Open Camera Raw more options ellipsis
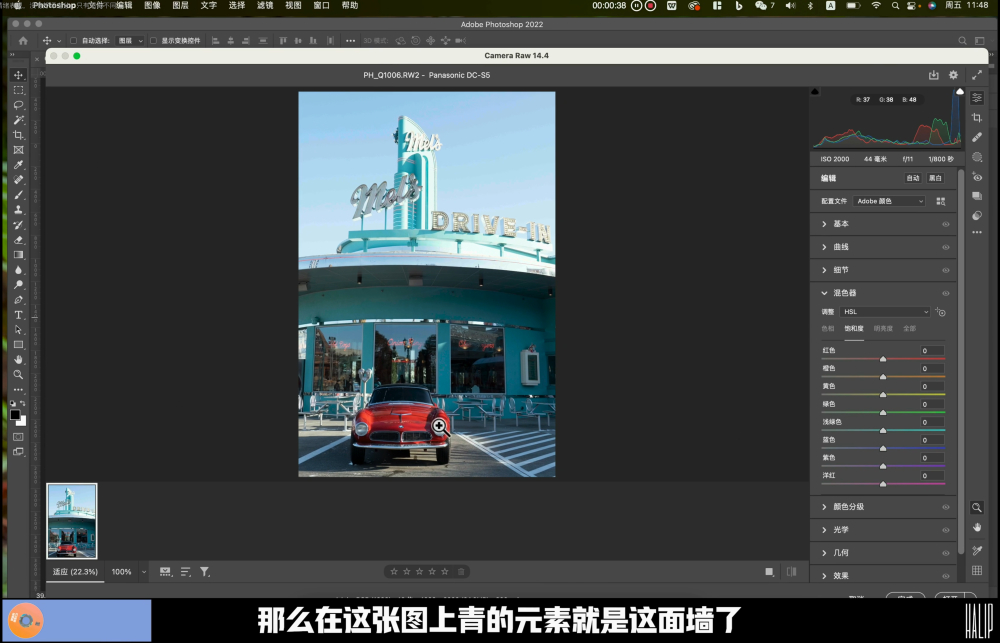Viewport: 1000px width, 643px height. [x=977, y=232]
